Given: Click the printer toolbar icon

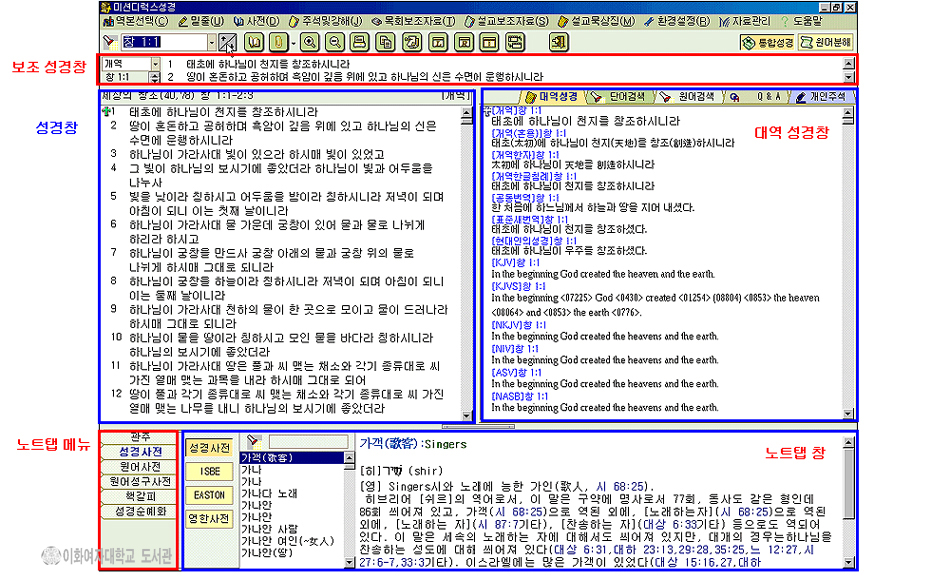Looking at the screenshot, I should [359, 42].
